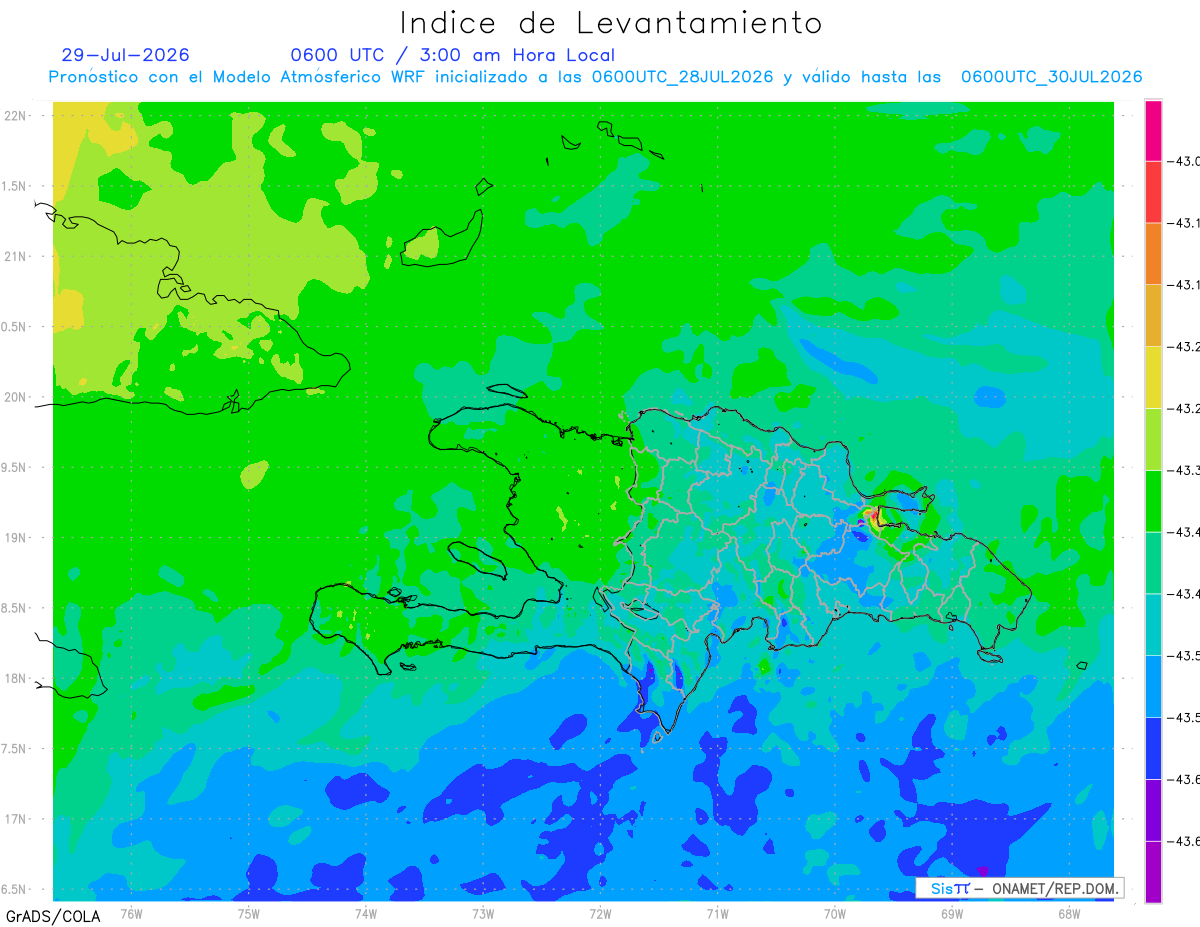This screenshot has width=1200, height=927.
Task: Select the lowest purple swatch of the colorbar
Action: click(x=1153, y=872)
